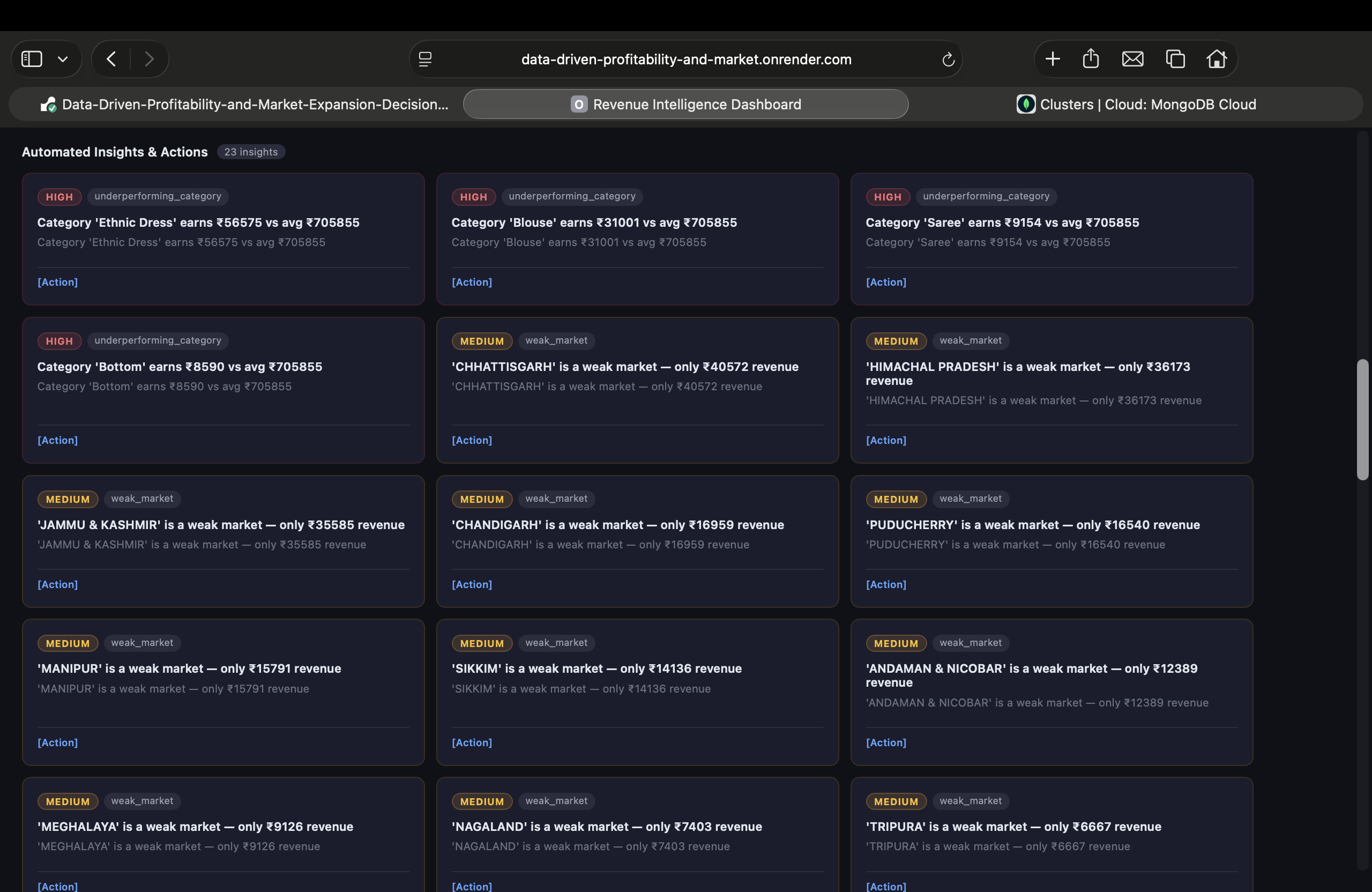Click the GitHub tab favicon
The width and height of the screenshot is (1372, 892).
48,105
